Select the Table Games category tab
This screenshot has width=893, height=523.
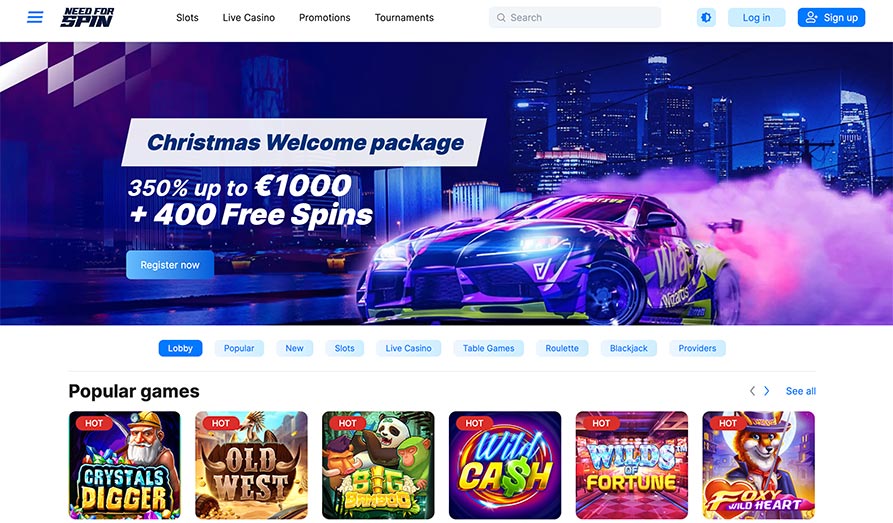click(489, 348)
